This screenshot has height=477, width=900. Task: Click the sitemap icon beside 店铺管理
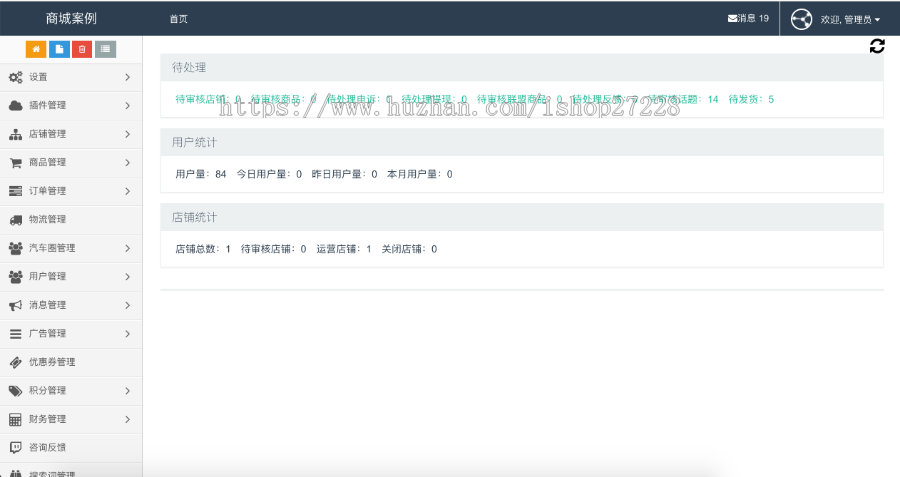(x=15, y=134)
